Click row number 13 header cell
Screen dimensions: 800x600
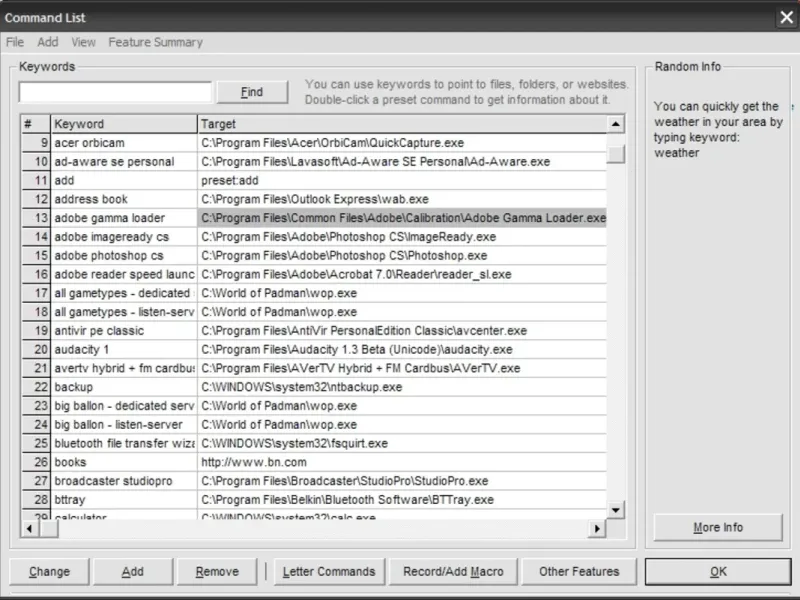click(x=36, y=218)
